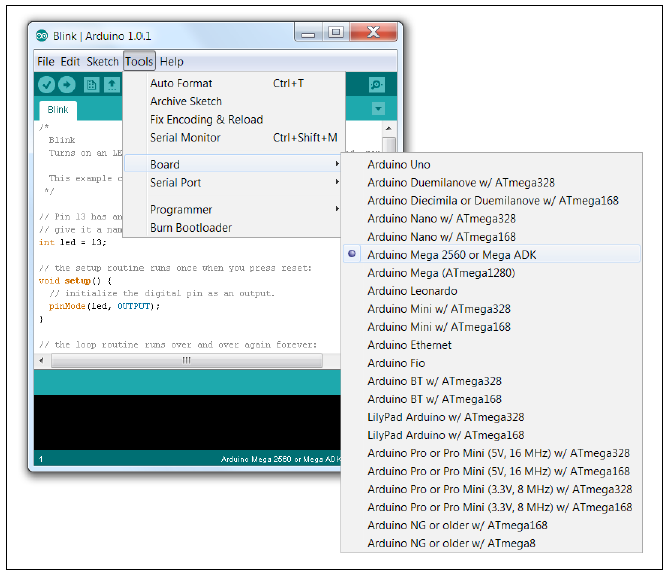Select Arduino Duemilanove w/ ATmega328
Image resolution: width=669 pixels, height=579 pixels.
[492, 183]
